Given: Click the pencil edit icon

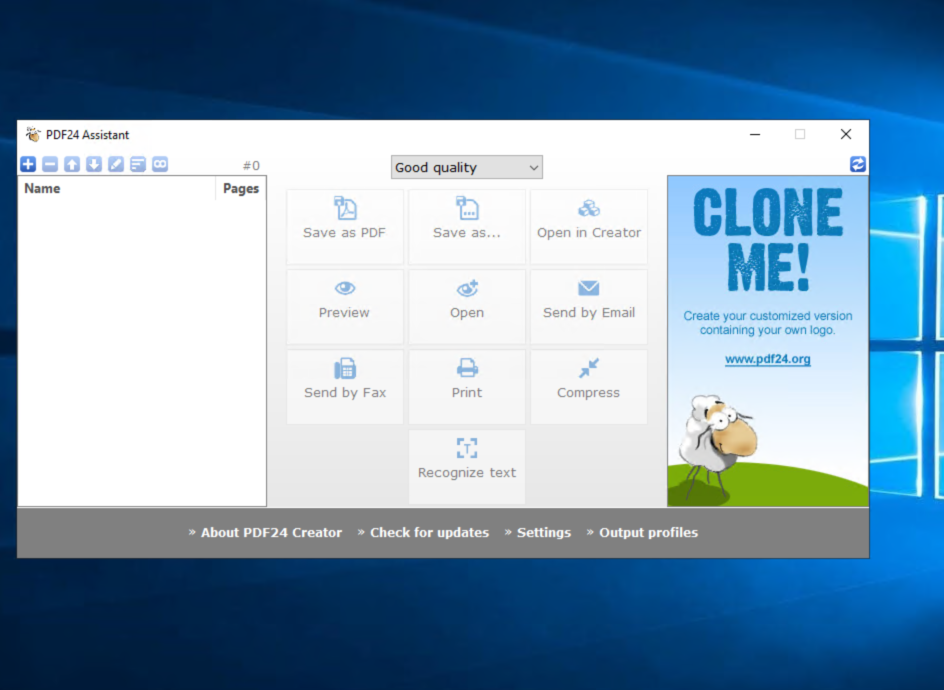Looking at the screenshot, I should 116,164.
